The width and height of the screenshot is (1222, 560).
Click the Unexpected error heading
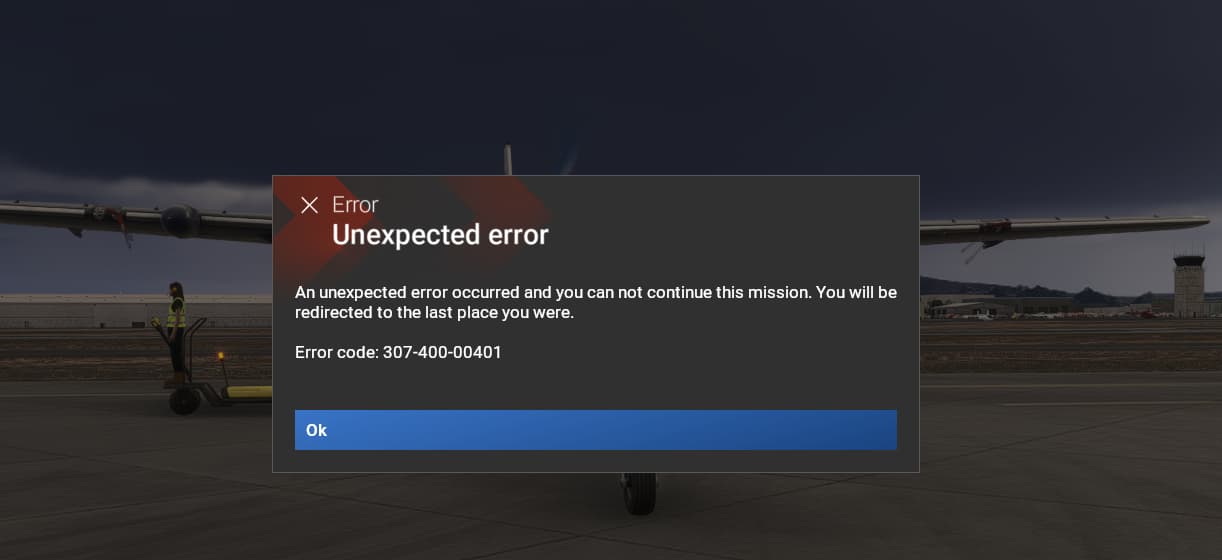[440, 235]
